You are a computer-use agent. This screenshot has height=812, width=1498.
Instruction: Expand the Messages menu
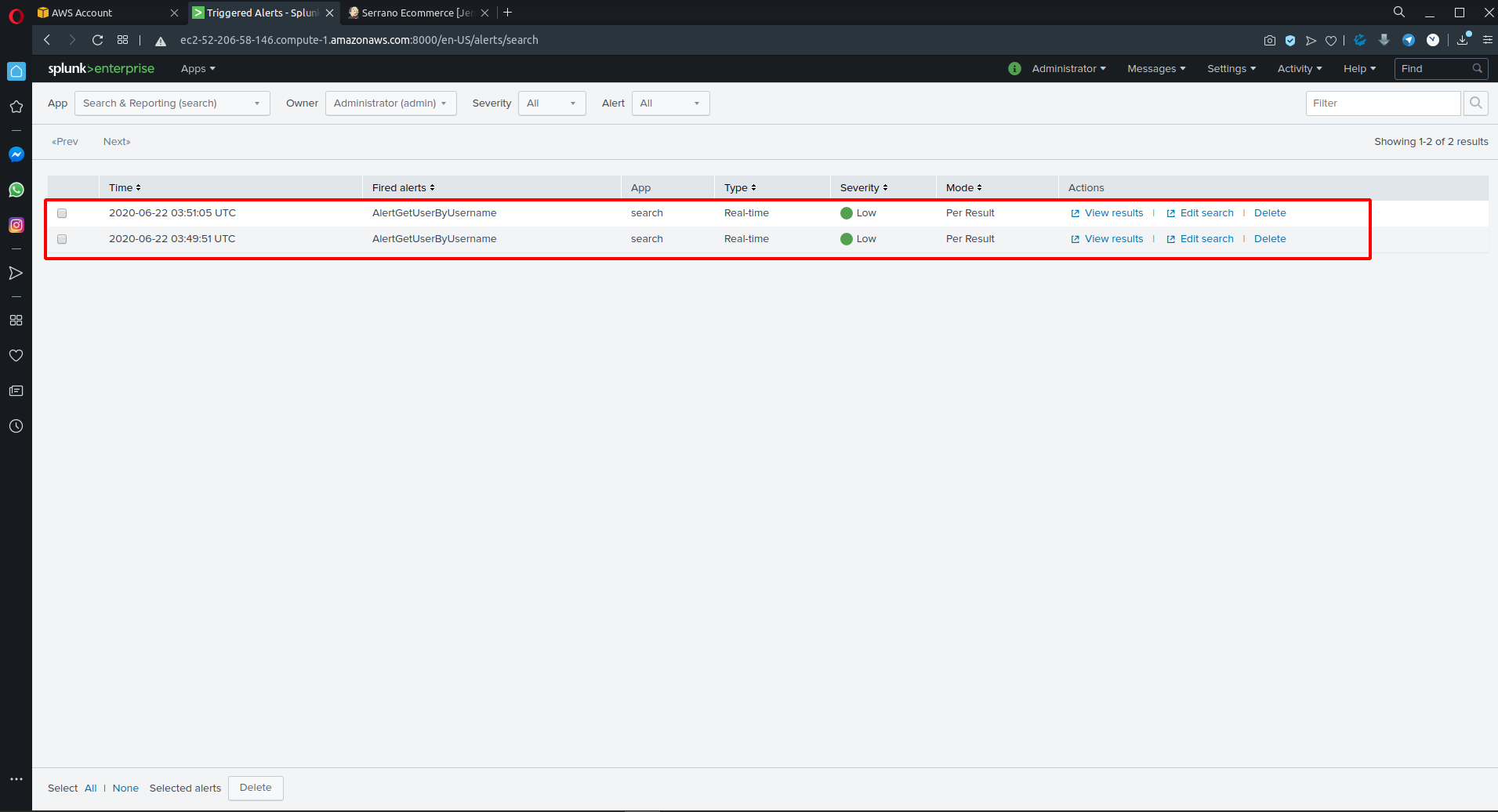point(1156,69)
